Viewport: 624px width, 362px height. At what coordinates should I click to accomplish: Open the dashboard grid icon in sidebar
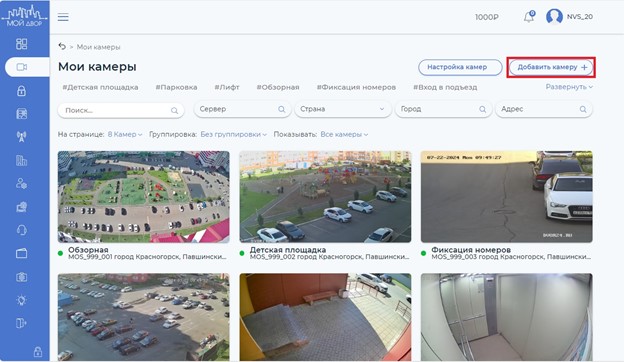pos(21,44)
